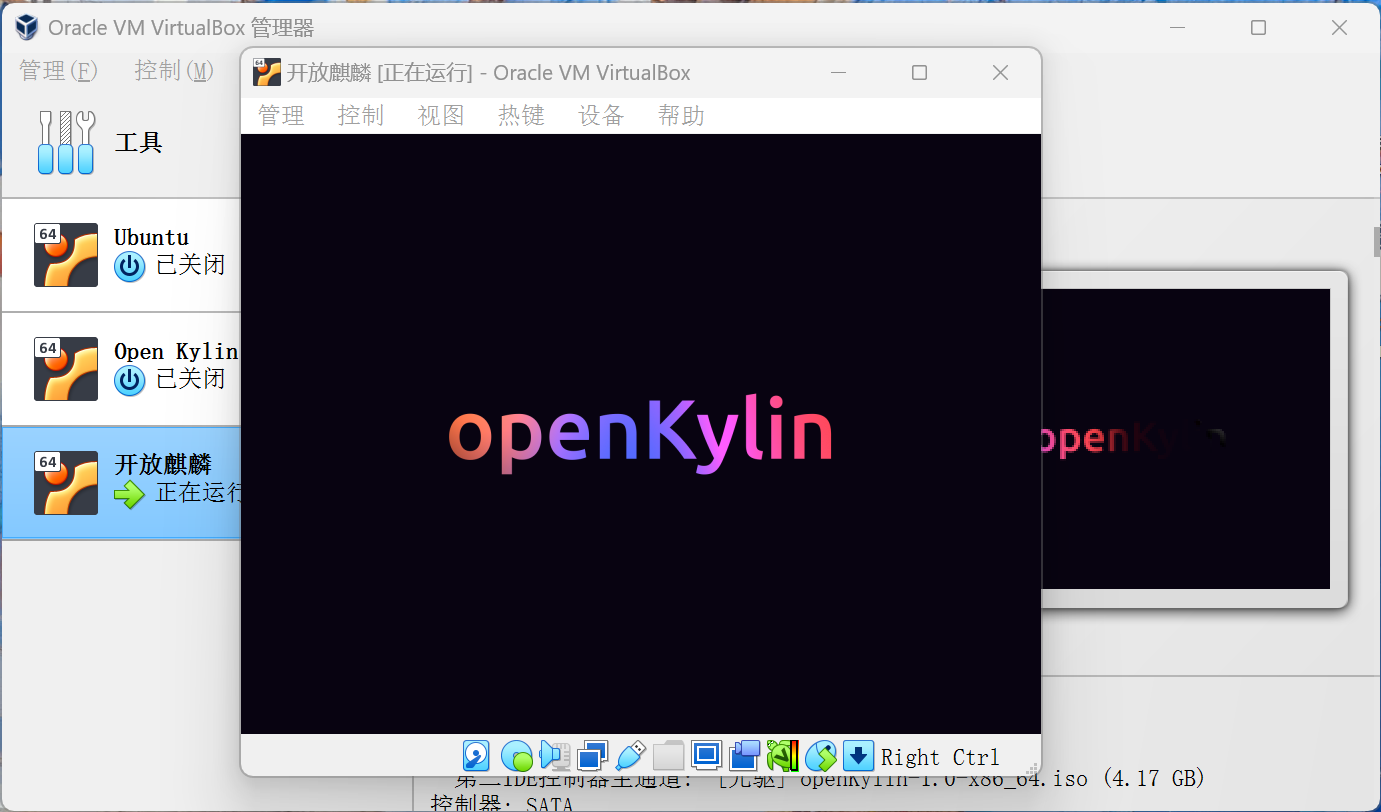Open the 管理 menu in the VM window
The height and width of the screenshot is (812, 1381).
[281, 116]
